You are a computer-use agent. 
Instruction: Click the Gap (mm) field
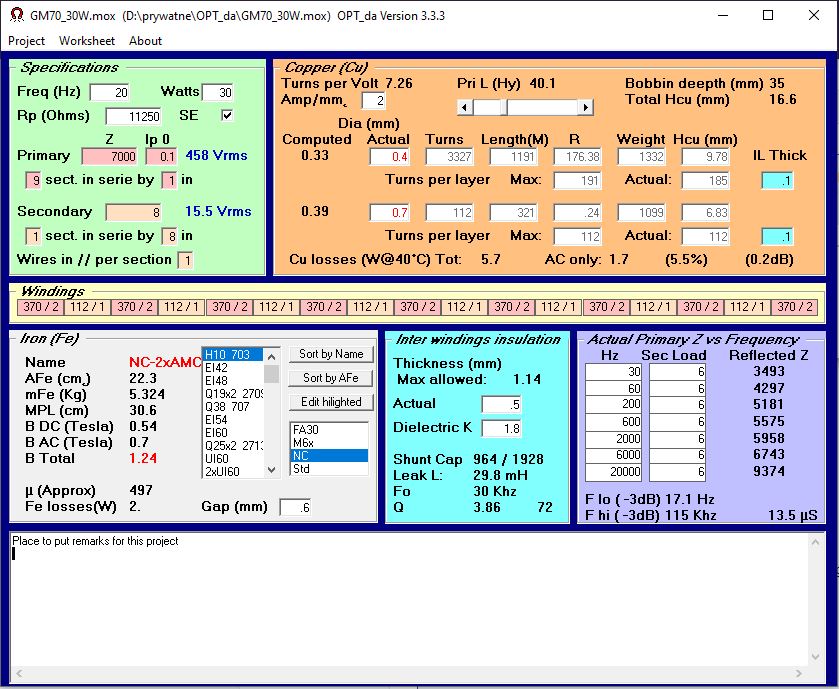tap(295, 508)
